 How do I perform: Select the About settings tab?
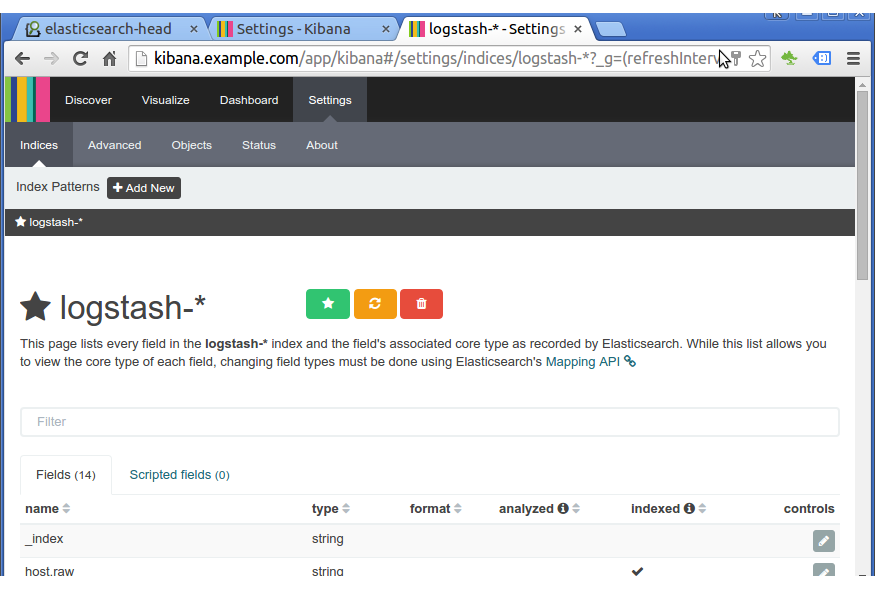point(322,145)
